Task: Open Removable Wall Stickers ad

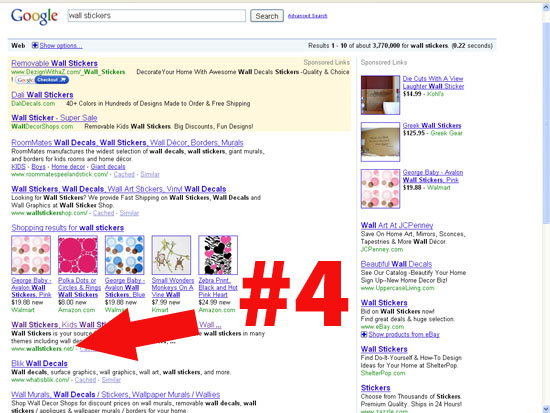Action: [54, 63]
